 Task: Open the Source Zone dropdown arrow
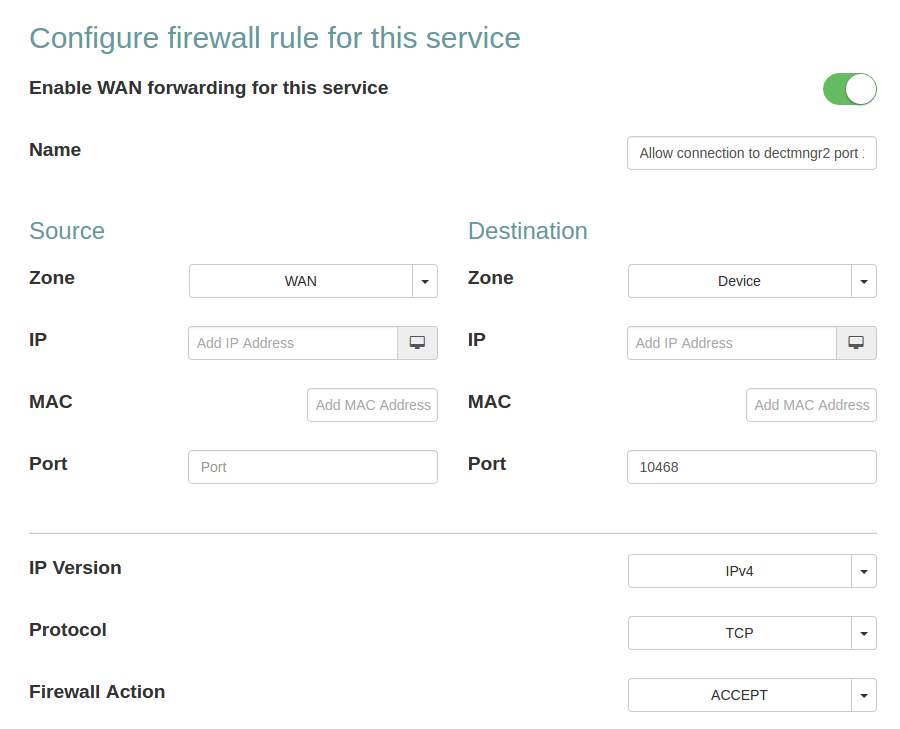pyautogui.click(x=425, y=282)
